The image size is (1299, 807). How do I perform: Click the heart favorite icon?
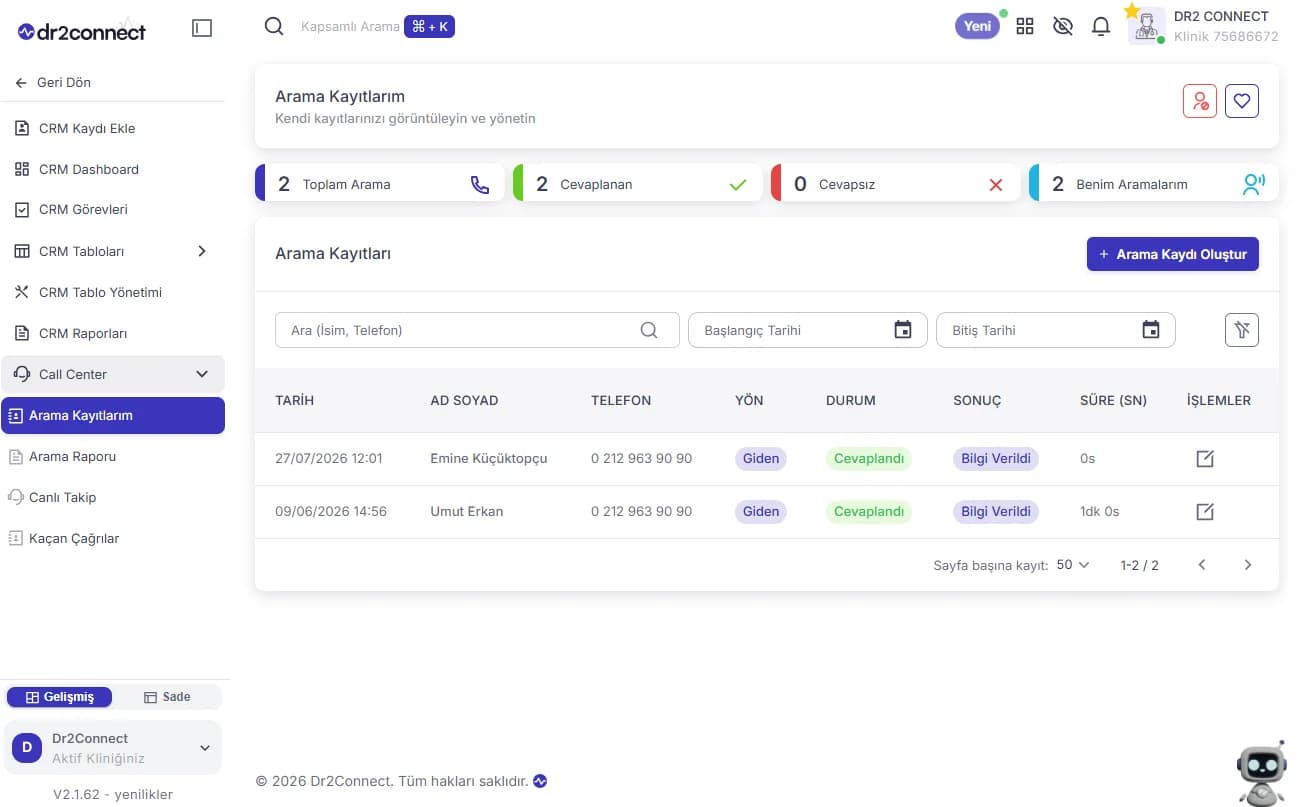[x=1242, y=101]
